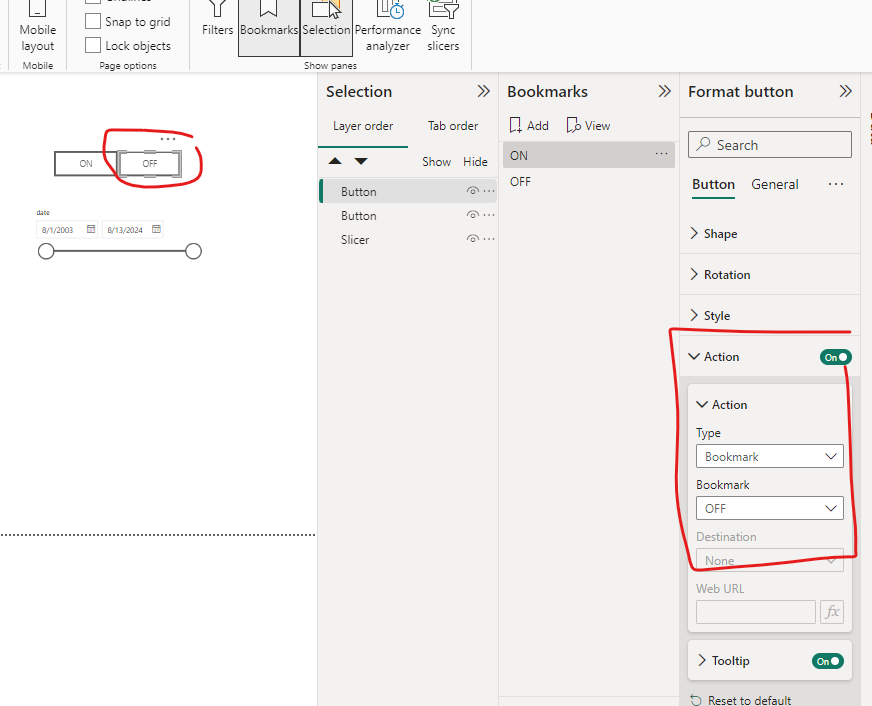
Task: Toggle the Bookmarks pane button
Action: [x=269, y=27]
